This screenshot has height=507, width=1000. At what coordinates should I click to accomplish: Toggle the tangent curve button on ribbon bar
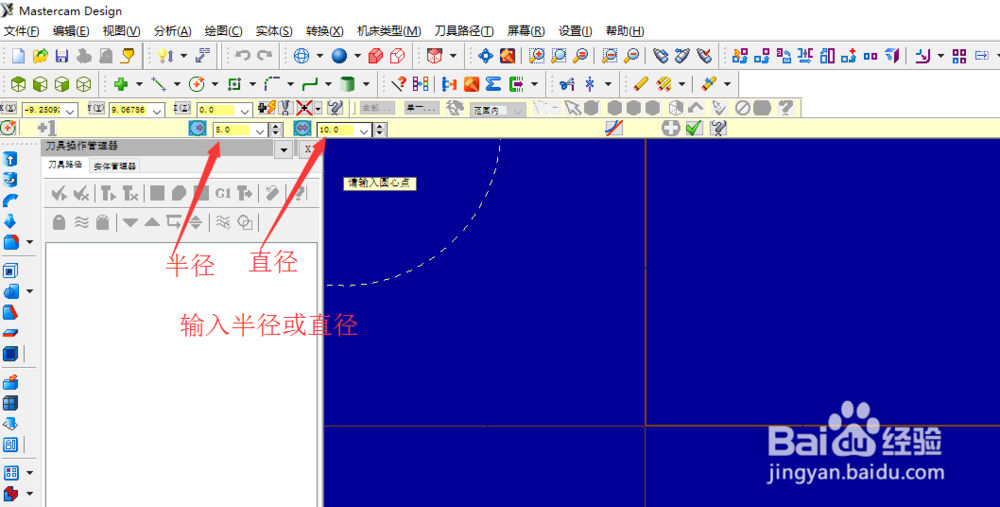[614, 129]
